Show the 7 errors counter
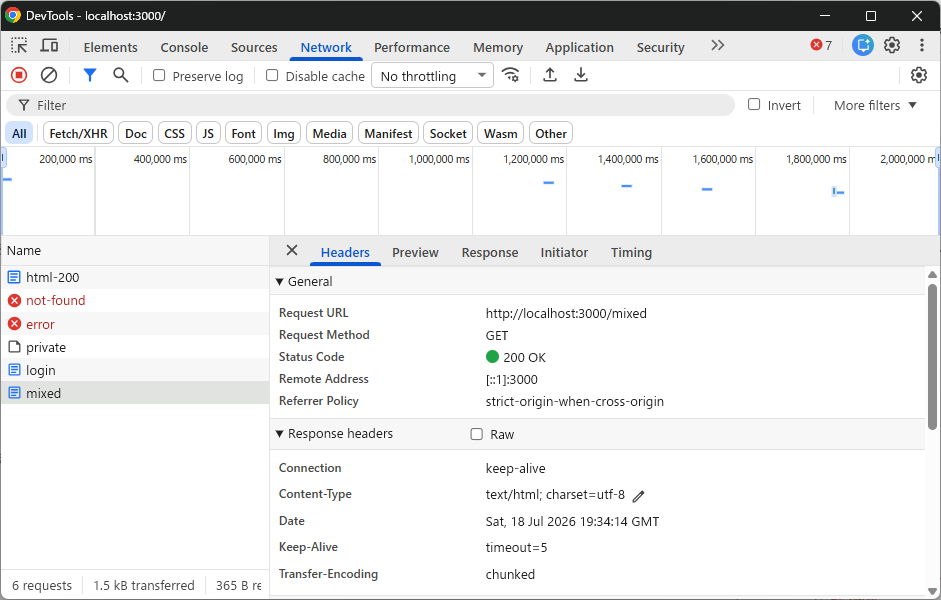Image resolution: width=941 pixels, height=600 pixels. pos(821,45)
